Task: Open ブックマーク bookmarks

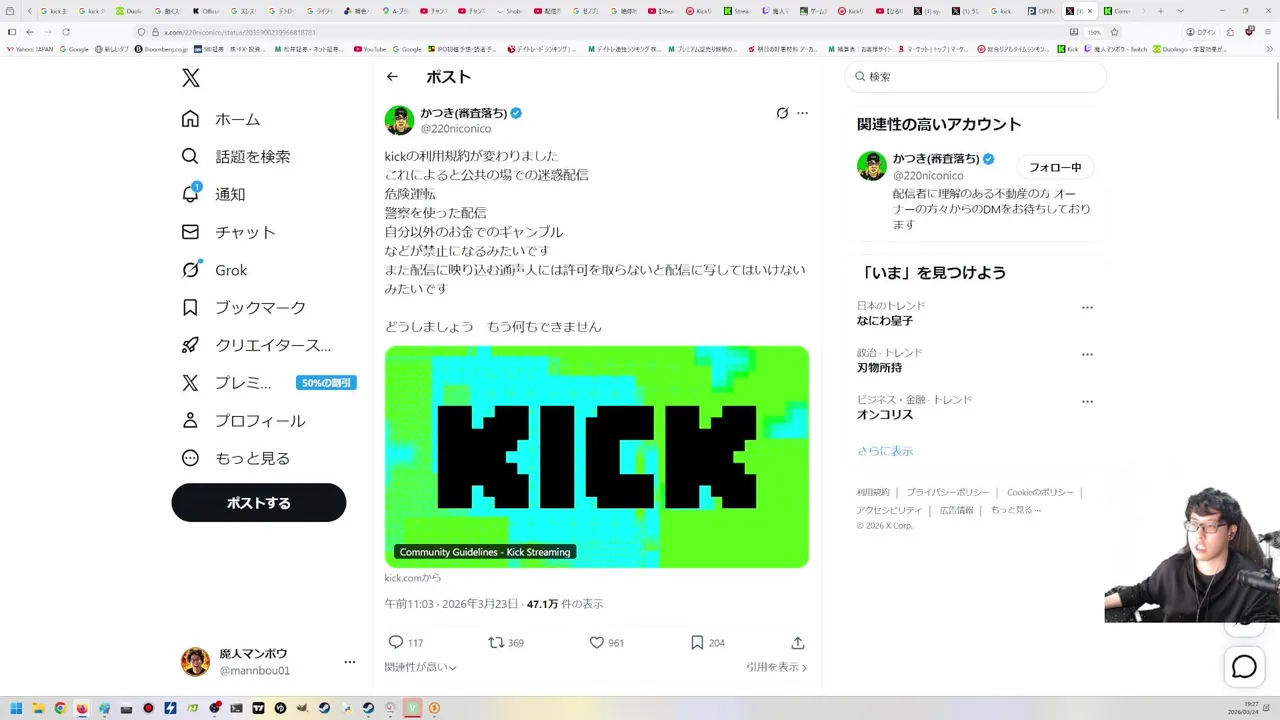Action: pyautogui.click(x=243, y=307)
